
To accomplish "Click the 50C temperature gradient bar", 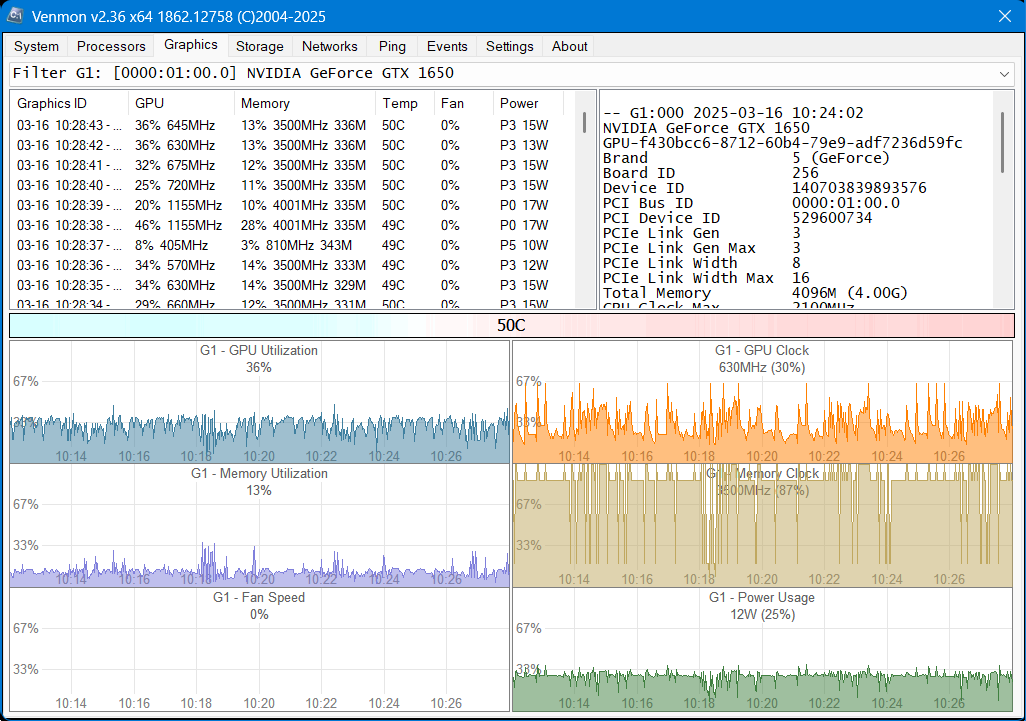I will [511, 325].
